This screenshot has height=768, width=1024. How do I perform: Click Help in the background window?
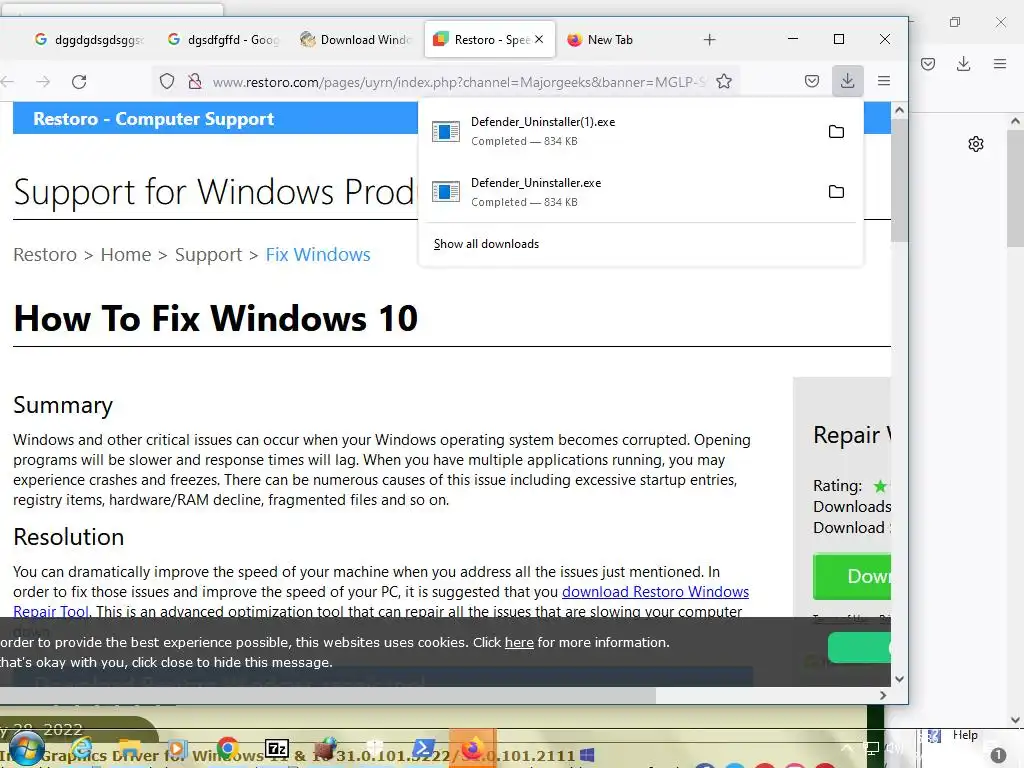965,735
